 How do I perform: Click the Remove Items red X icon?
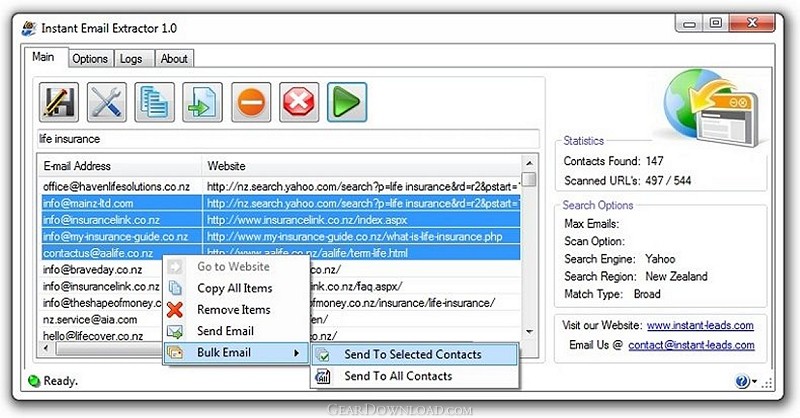175,309
